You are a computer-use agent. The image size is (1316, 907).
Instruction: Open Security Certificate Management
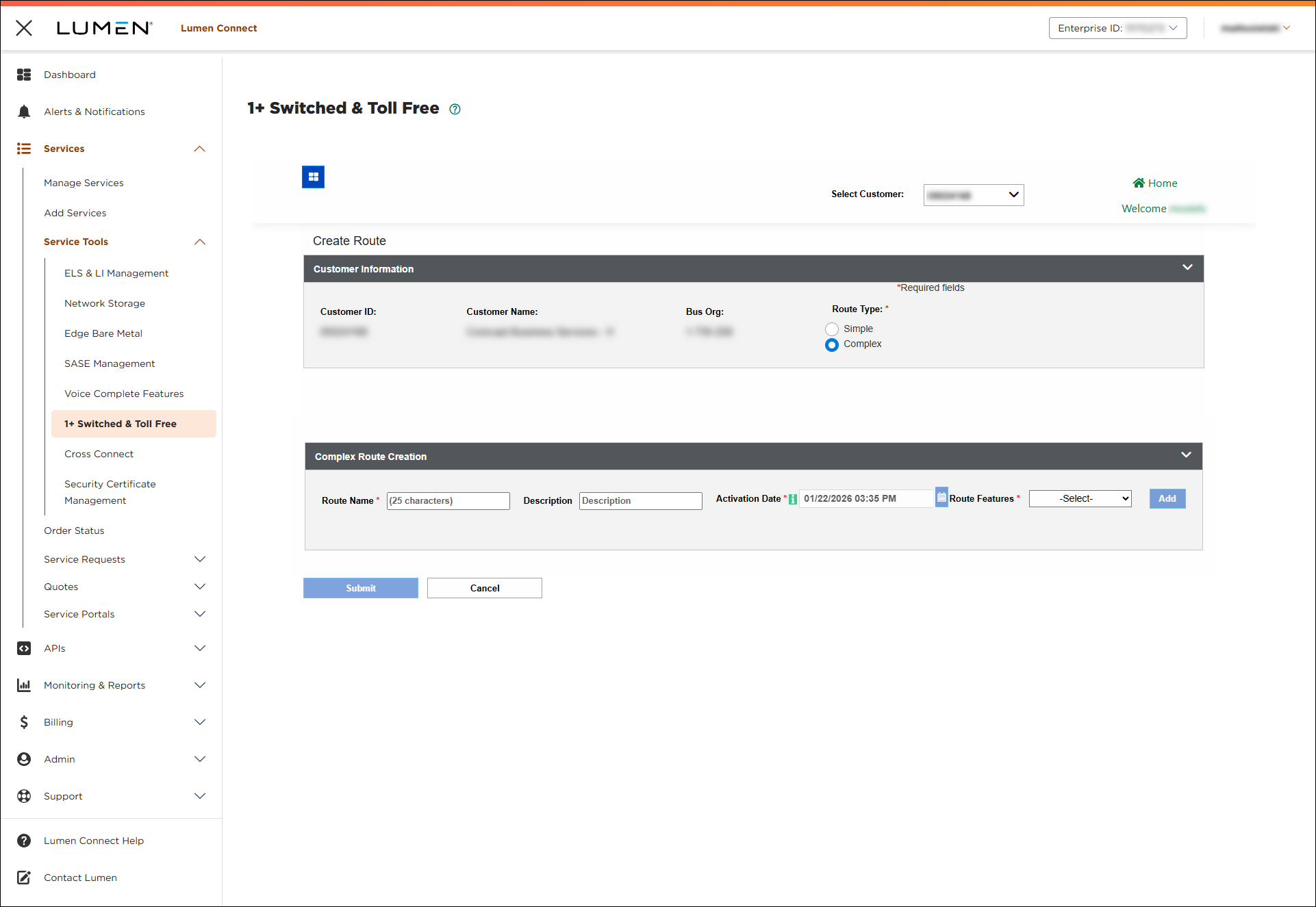point(110,492)
